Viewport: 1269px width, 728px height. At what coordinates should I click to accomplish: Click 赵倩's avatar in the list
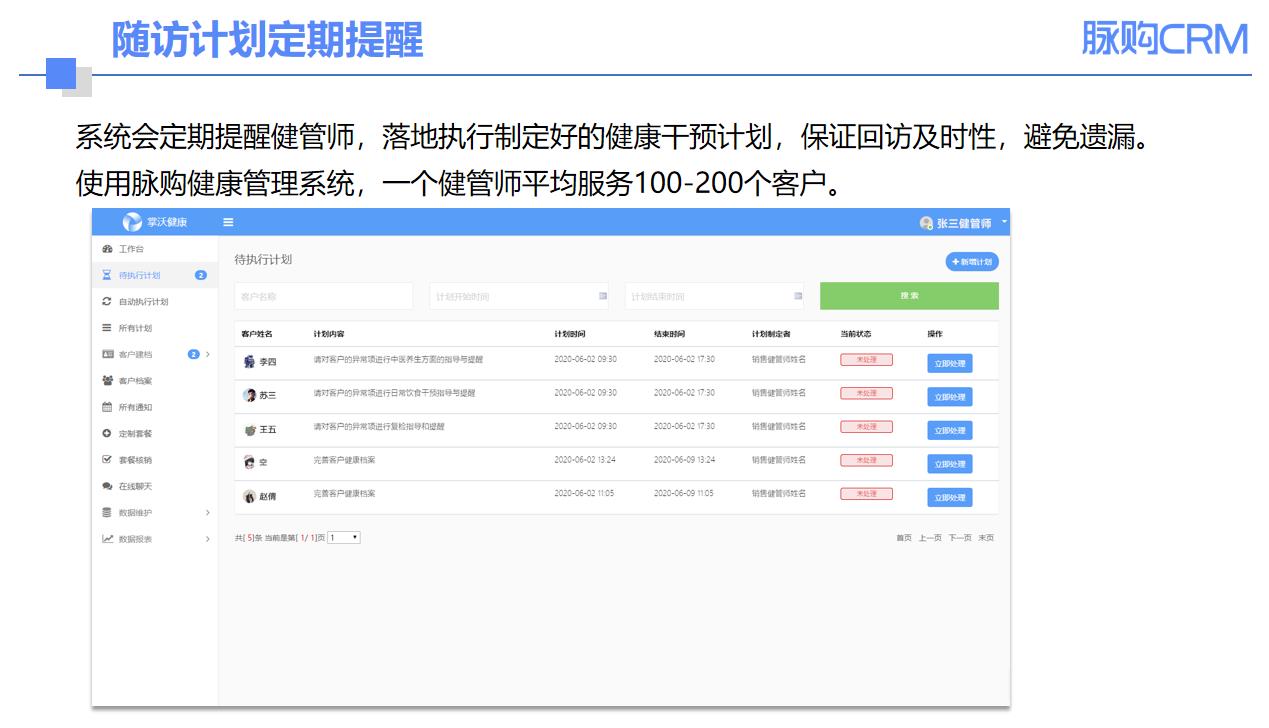click(x=249, y=496)
